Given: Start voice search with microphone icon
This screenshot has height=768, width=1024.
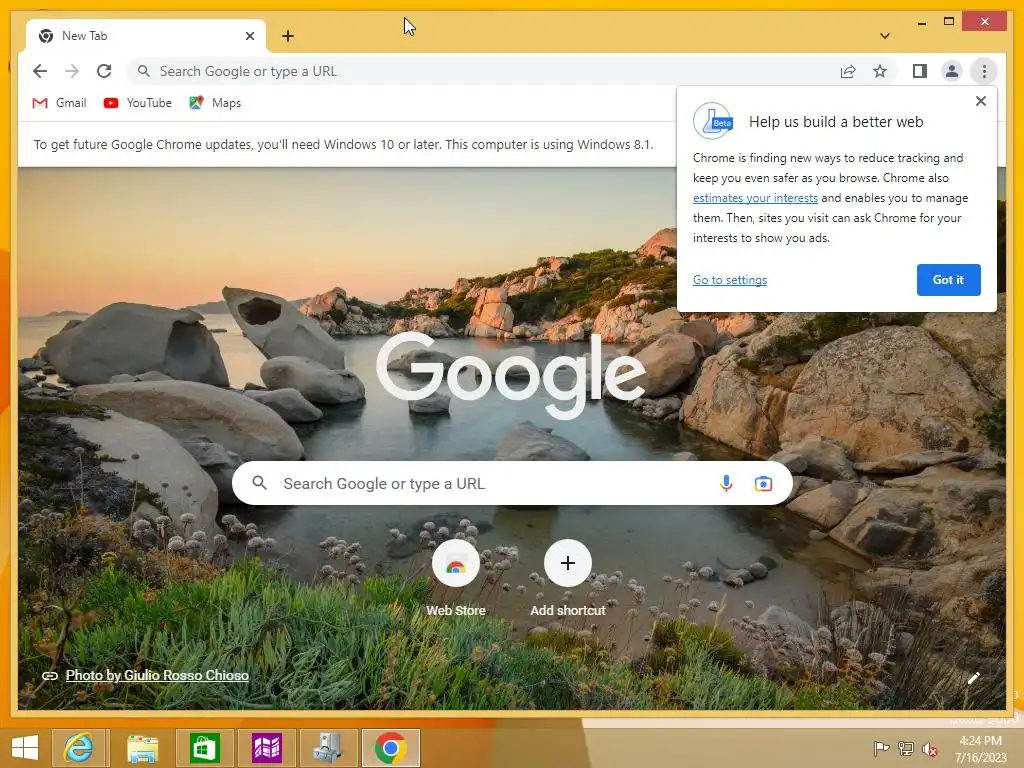Looking at the screenshot, I should point(726,483).
